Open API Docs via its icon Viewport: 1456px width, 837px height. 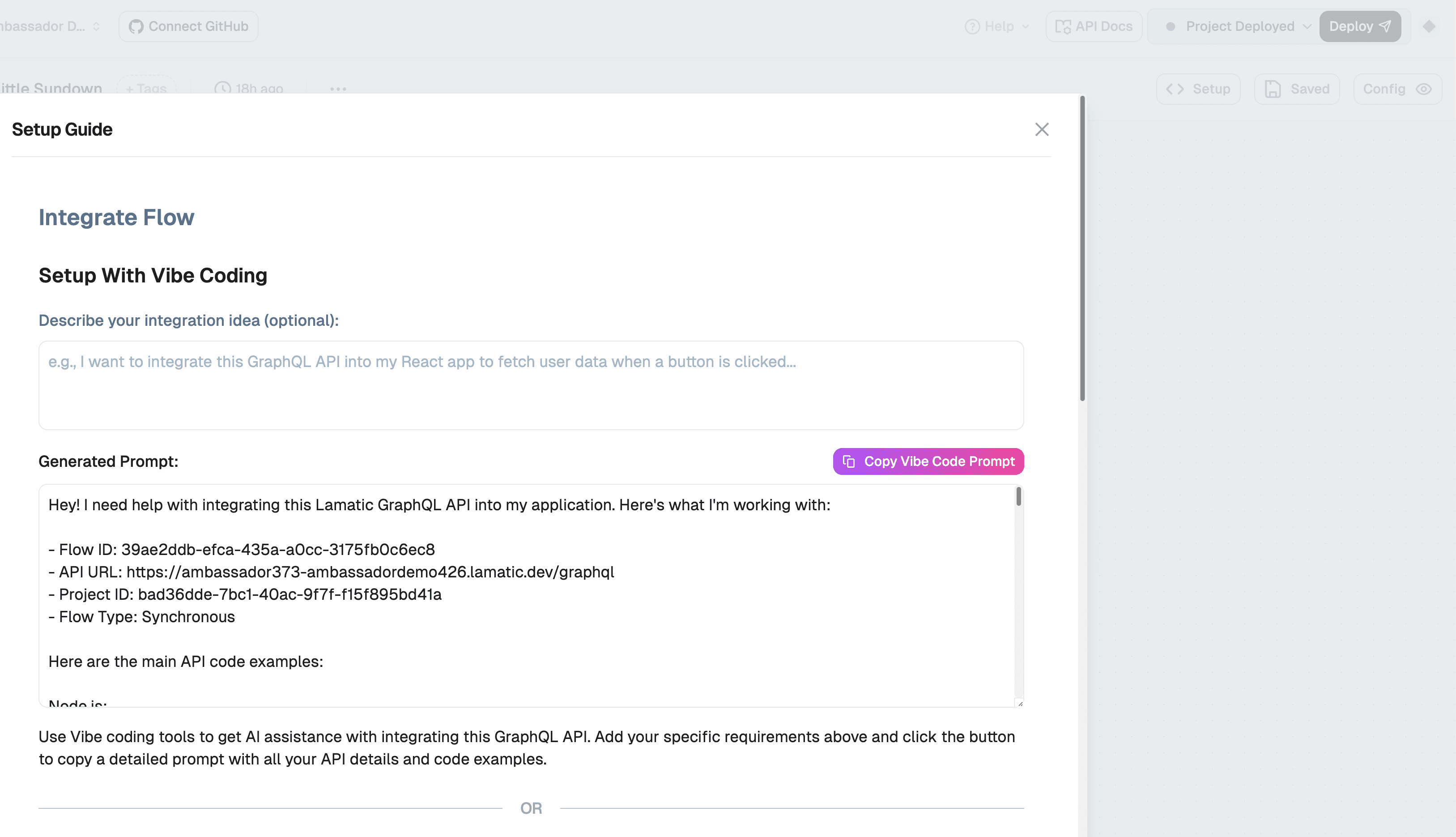tap(1062, 26)
